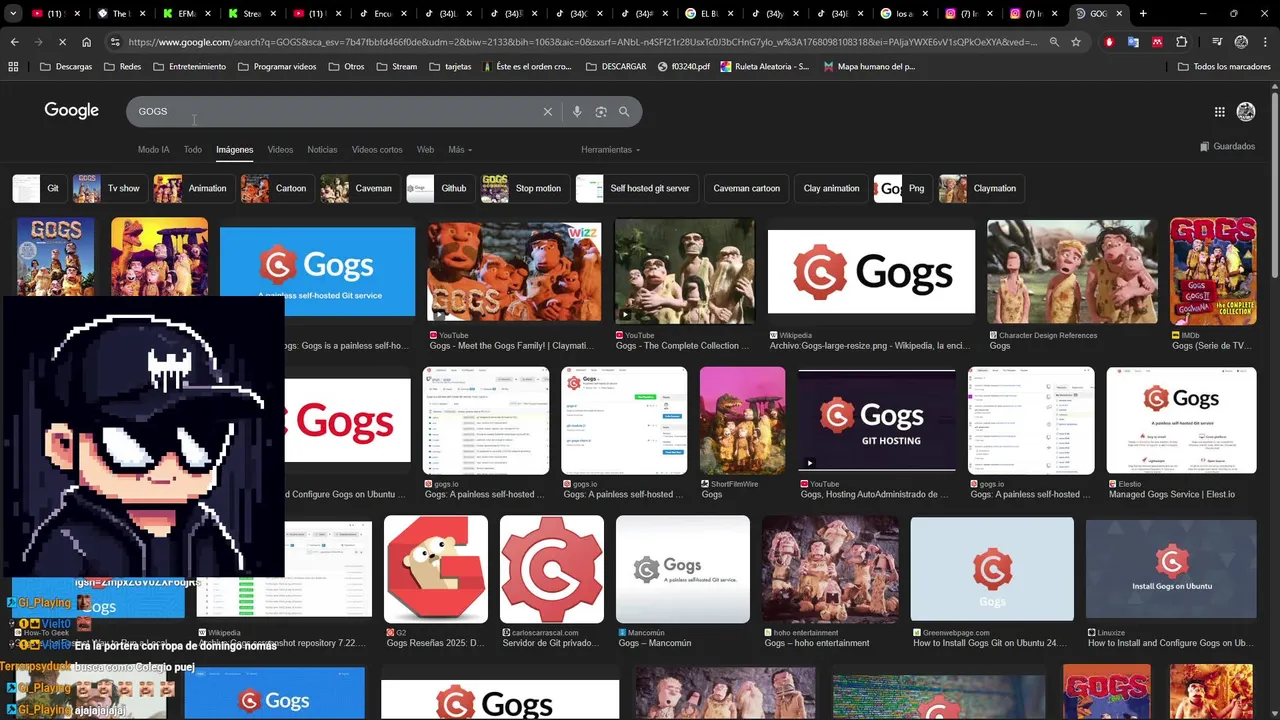Image resolution: width=1280 pixels, height=720 pixels.
Task: Open the browser three-dot menu
Action: [1265, 42]
